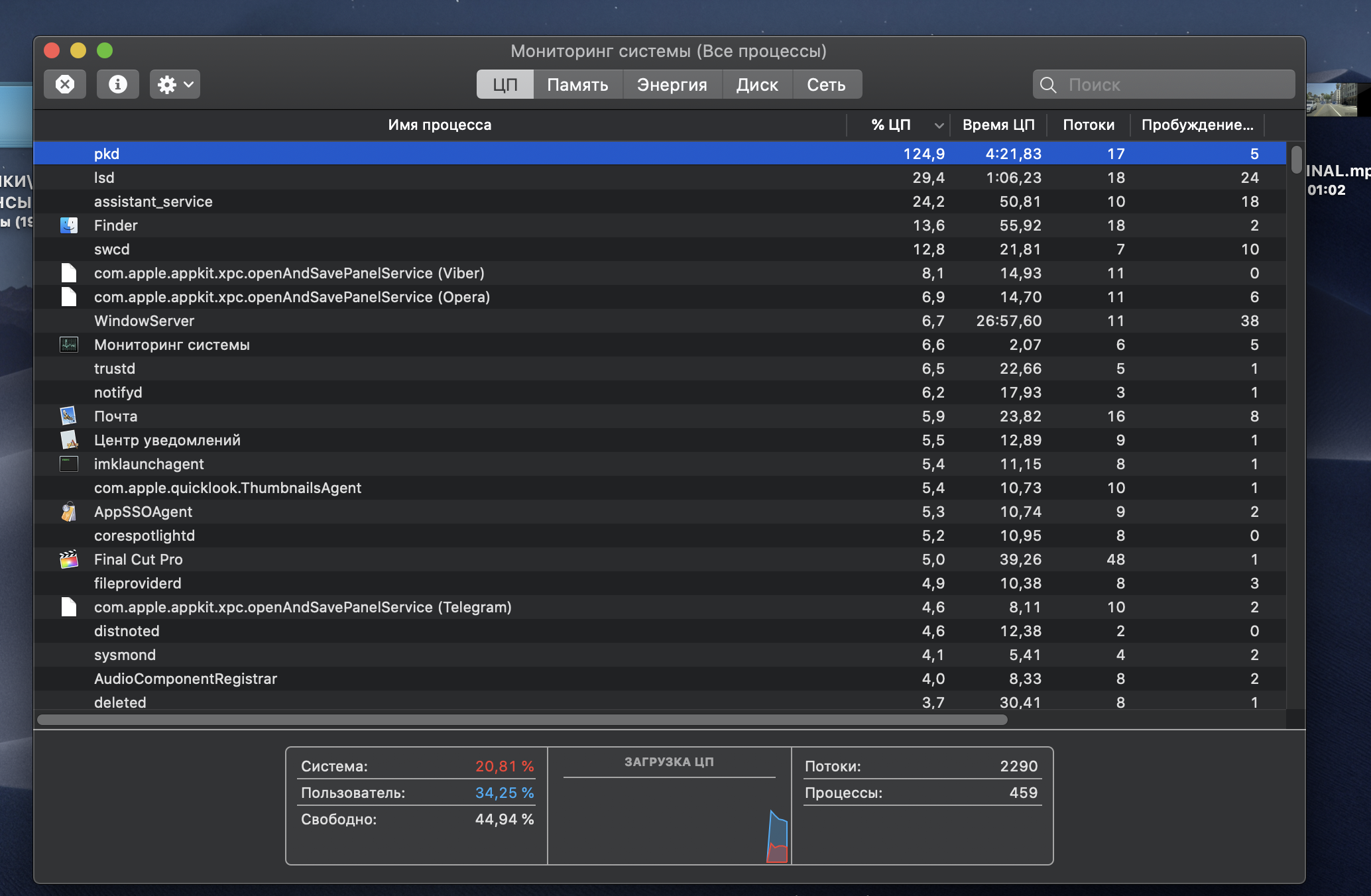
Task: Select the Сеть tab
Action: click(x=826, y=85)
